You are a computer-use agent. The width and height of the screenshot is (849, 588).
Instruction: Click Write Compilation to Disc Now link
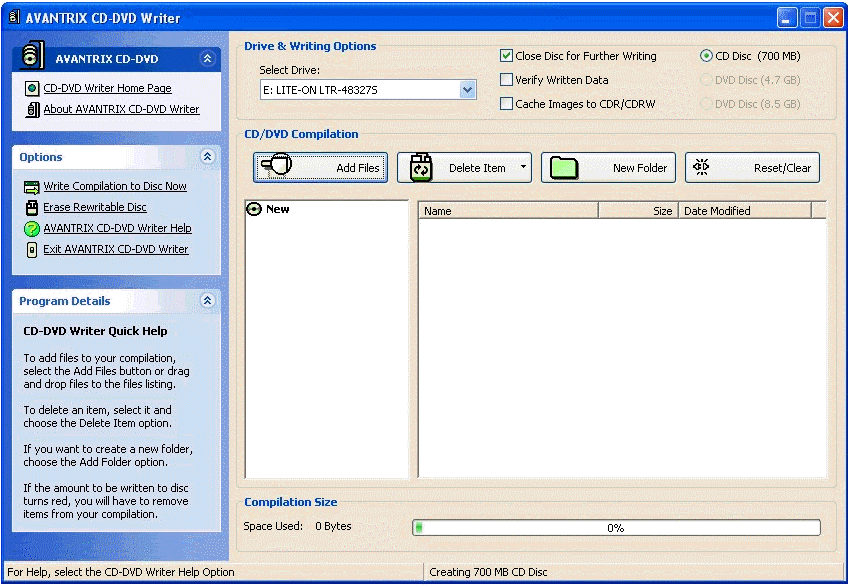(x=115, y=186)
